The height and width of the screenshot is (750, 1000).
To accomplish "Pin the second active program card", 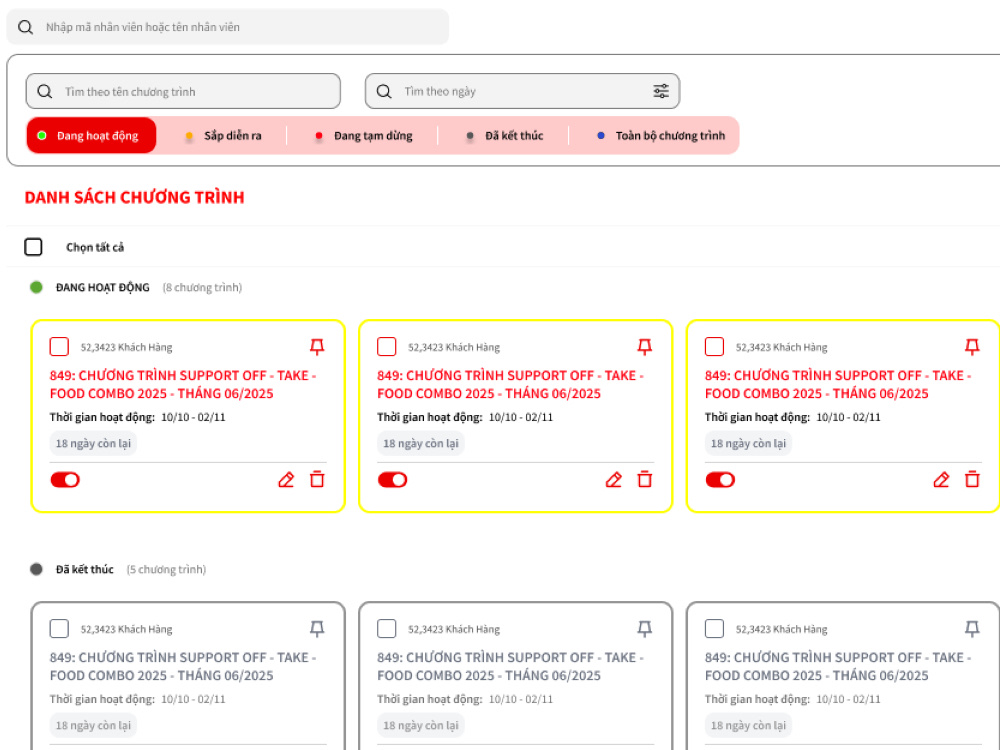I will 645,346.
